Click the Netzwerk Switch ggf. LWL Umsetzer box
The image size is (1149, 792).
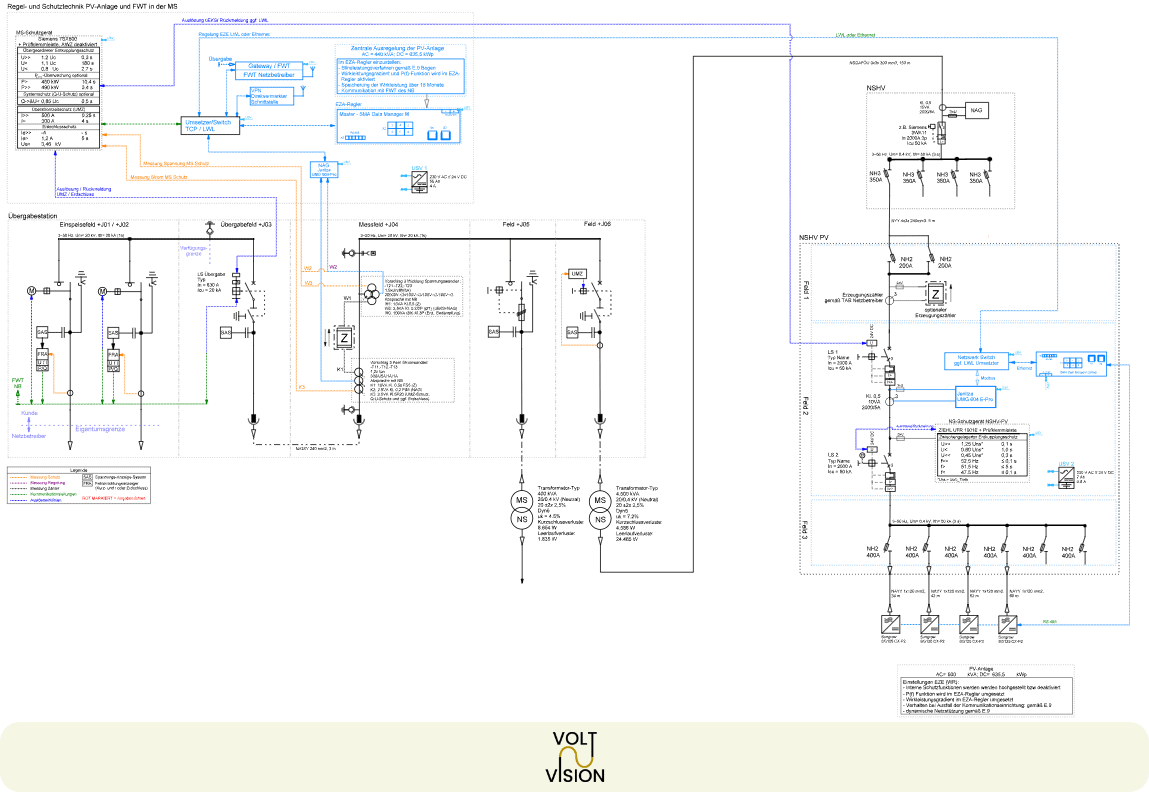click(x=978, y=360)
